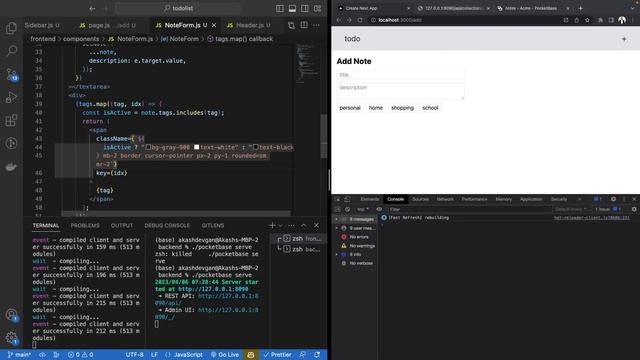Click the editor minimap
Screen dimensions: 640x360
pos(307,63)
